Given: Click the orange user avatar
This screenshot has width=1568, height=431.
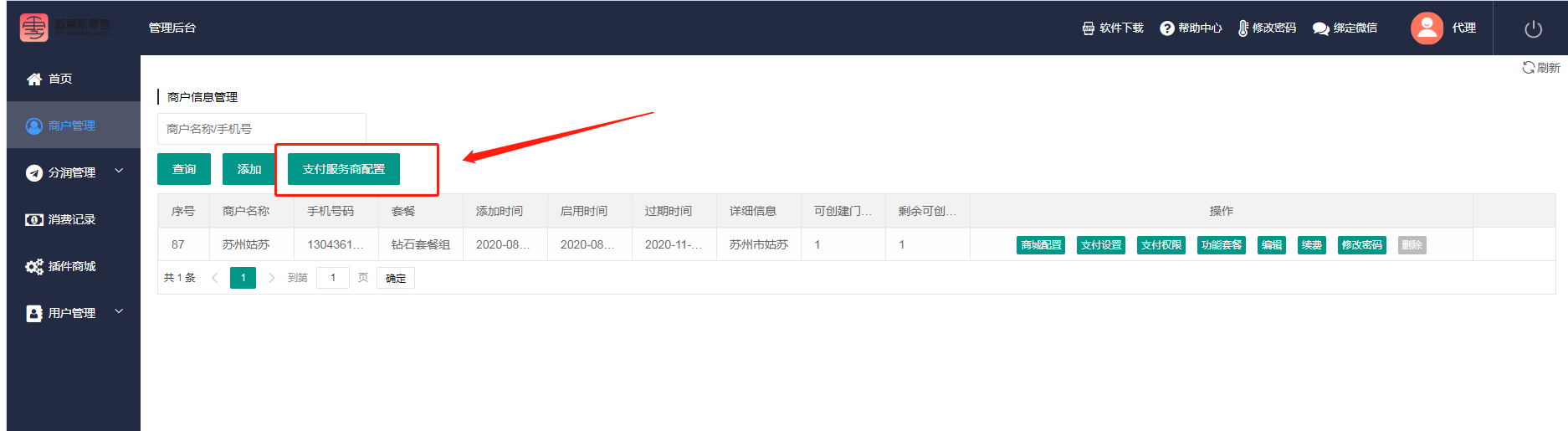Looking at the screenshot, I should [1427, 28].
